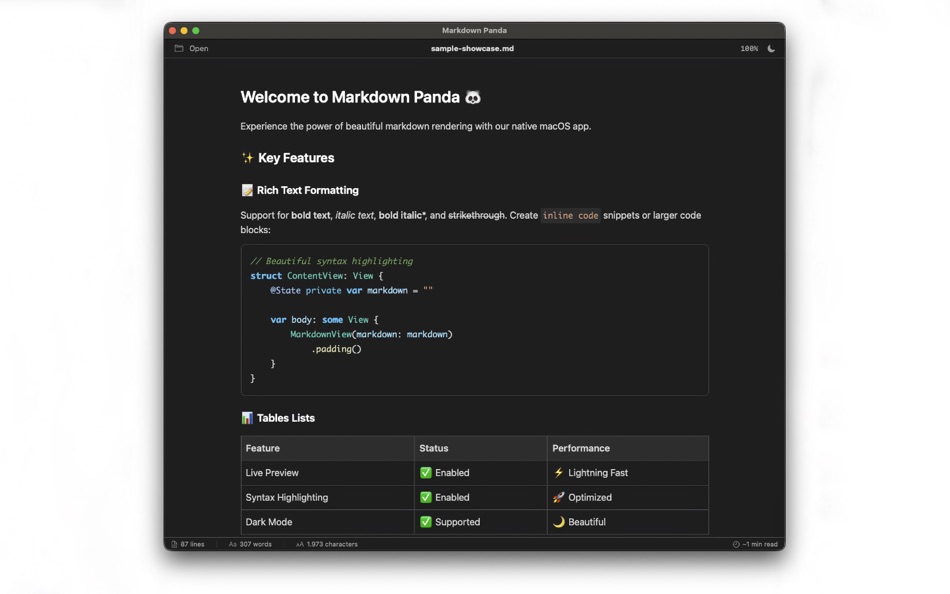Viewport: 950px width, 594px height.
Task: Click the struct ContentView: View line
Action: [x=317, y=276]
